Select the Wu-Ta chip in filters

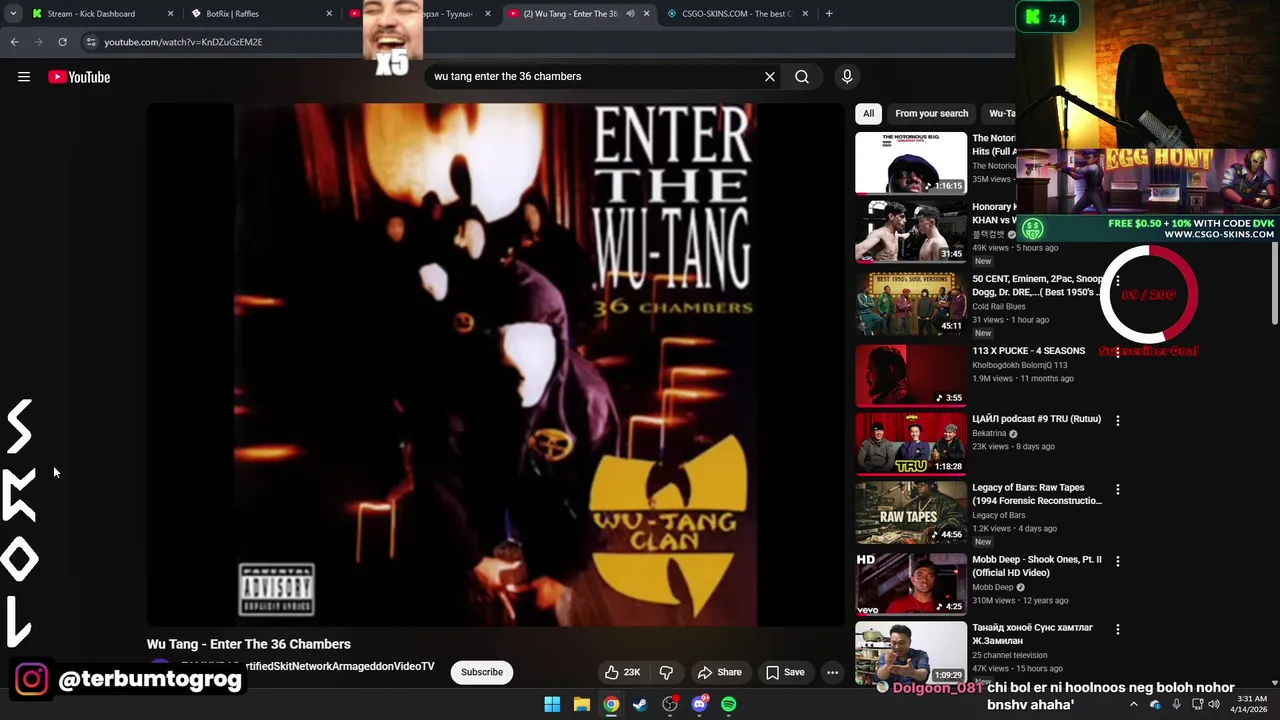(1001, 113)
